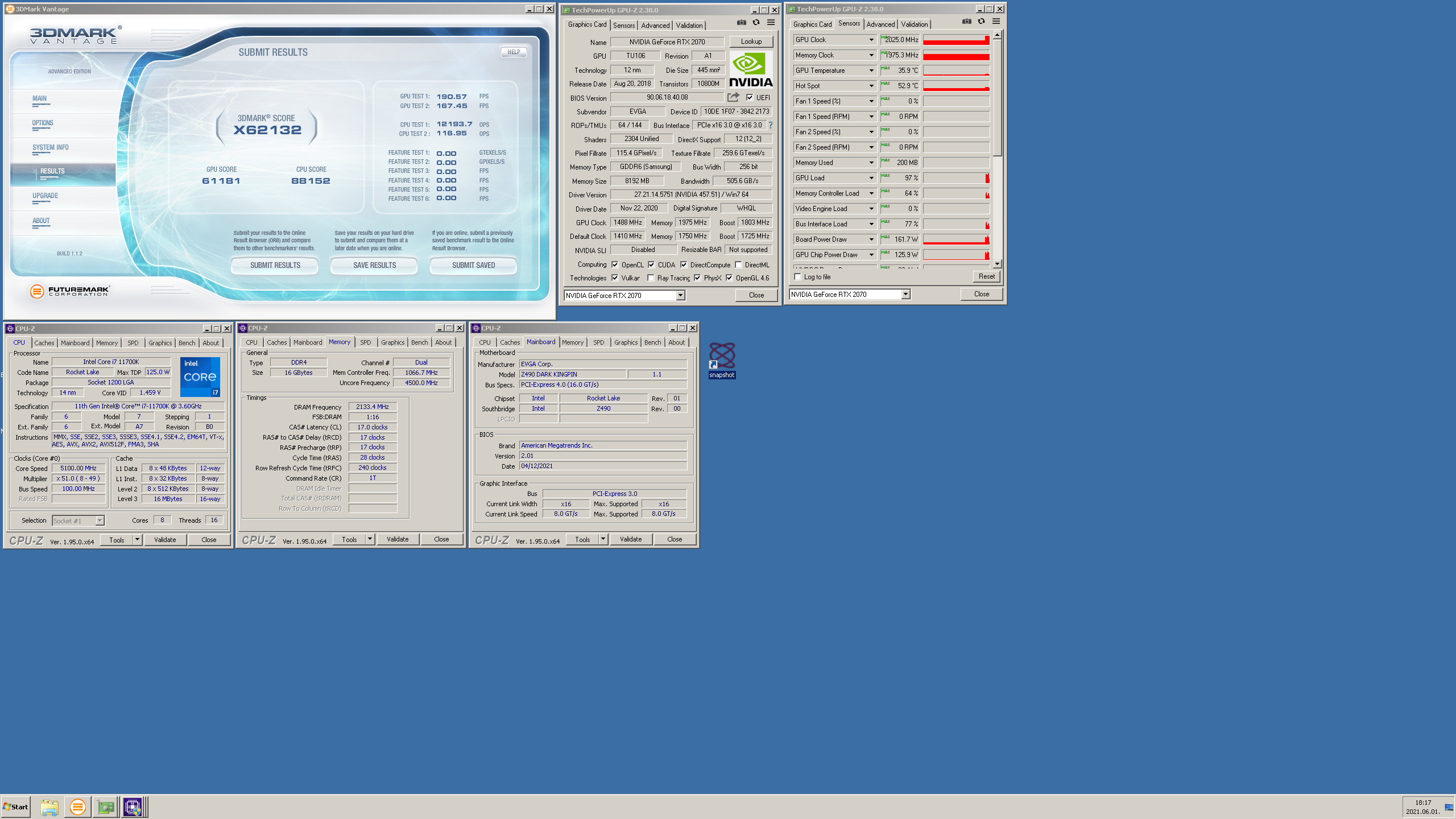This screenshot has width=1456, height=819.
Task: Toggle the Ray Tracing checkbox
Action: [651, 278]
